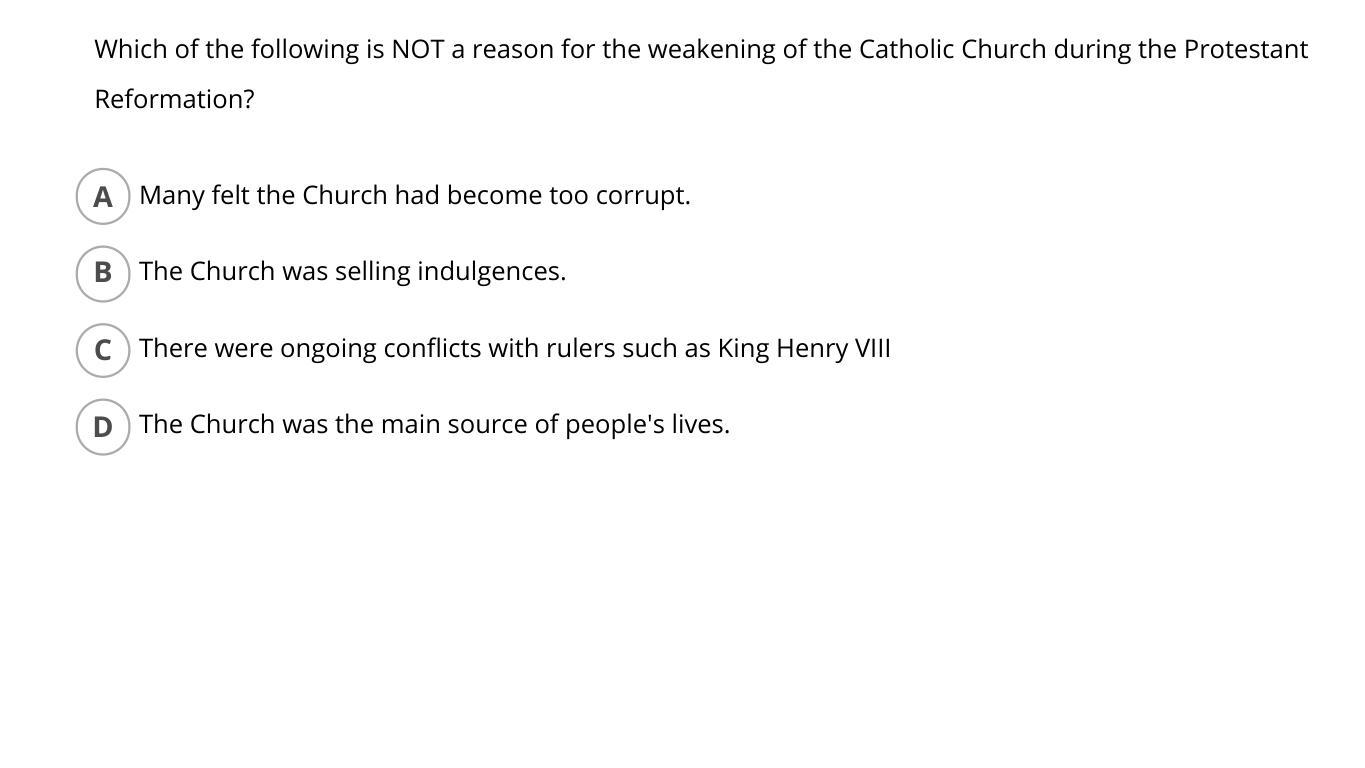
Task: Select answer circle B
Action: click(103, 273)
